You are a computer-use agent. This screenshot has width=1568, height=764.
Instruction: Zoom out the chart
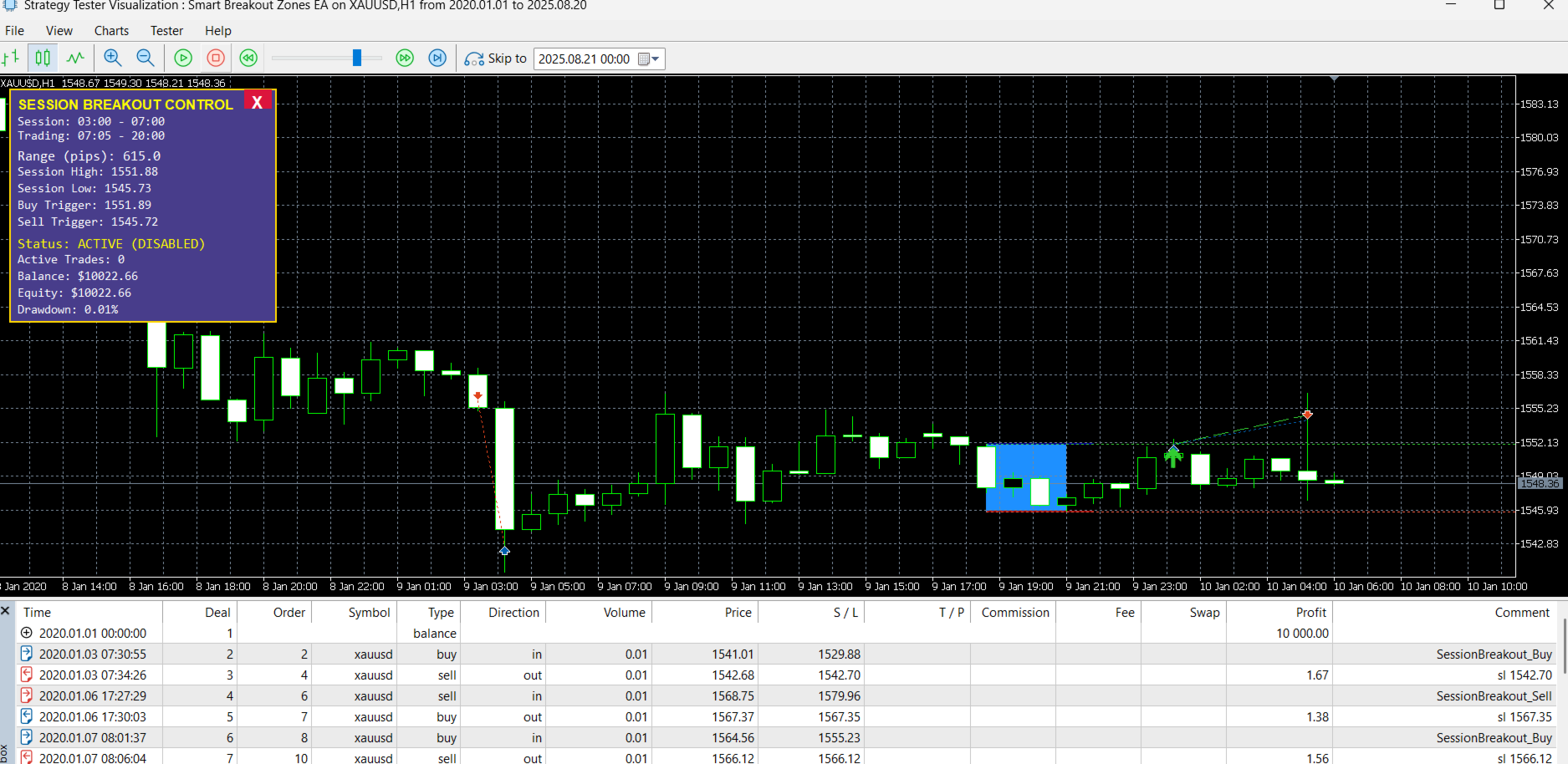[x=146, y=59]
